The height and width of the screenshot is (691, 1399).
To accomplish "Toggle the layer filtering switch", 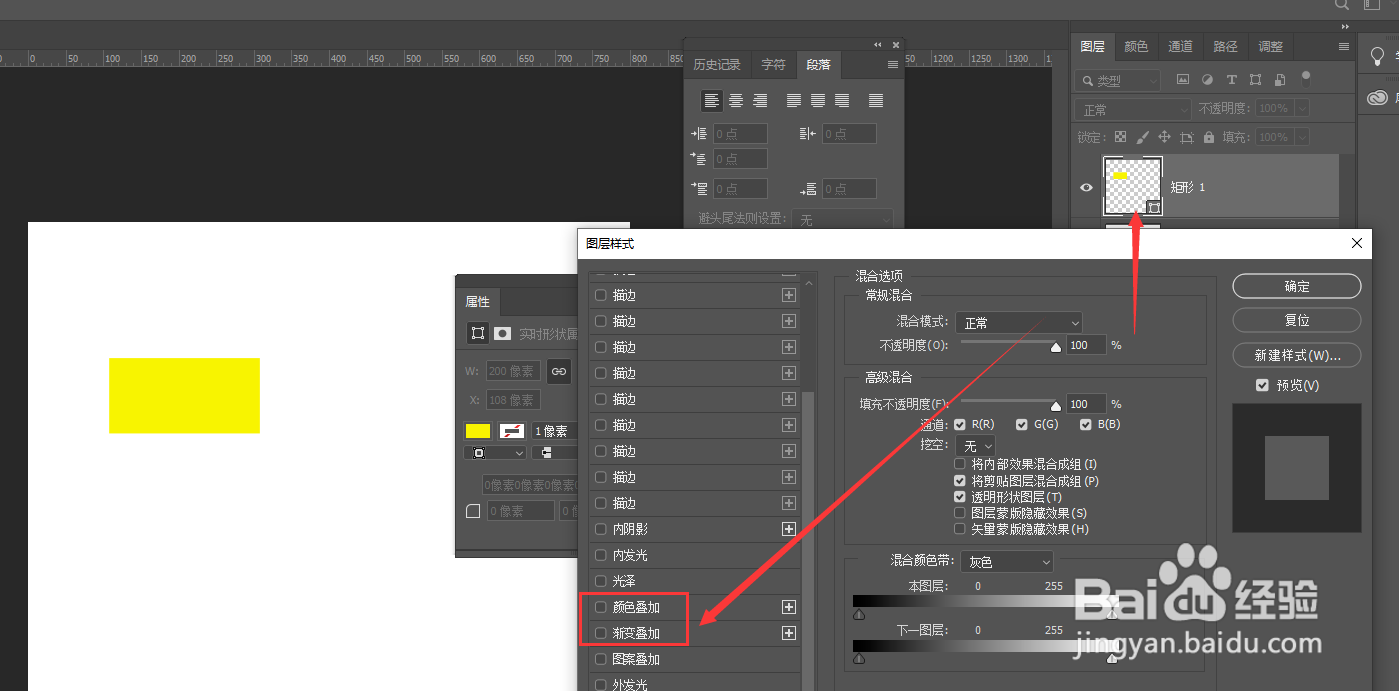I will click(x=1306, y=78).
